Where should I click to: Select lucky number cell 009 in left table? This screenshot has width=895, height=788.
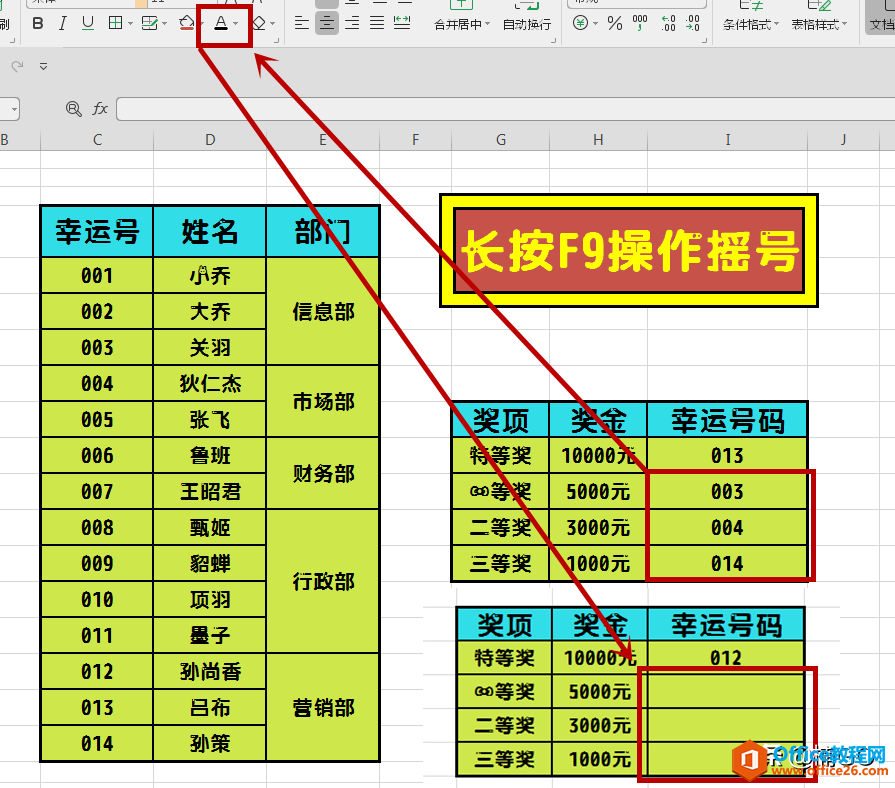(97, 564)
